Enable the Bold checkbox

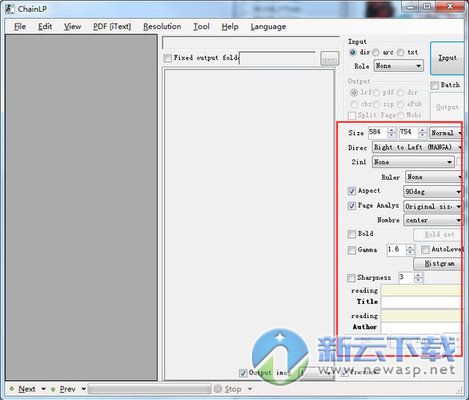[x=352, y=234]
